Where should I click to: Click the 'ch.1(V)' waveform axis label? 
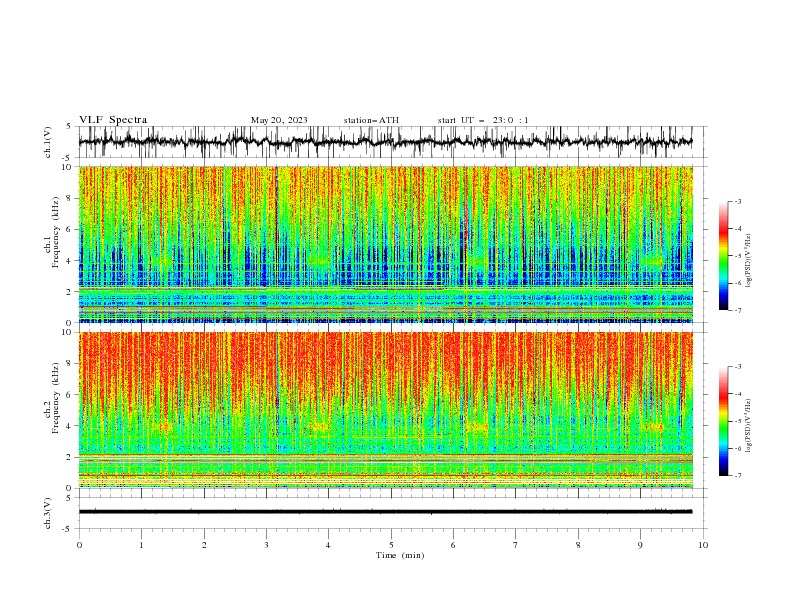(x=48, y=142)
